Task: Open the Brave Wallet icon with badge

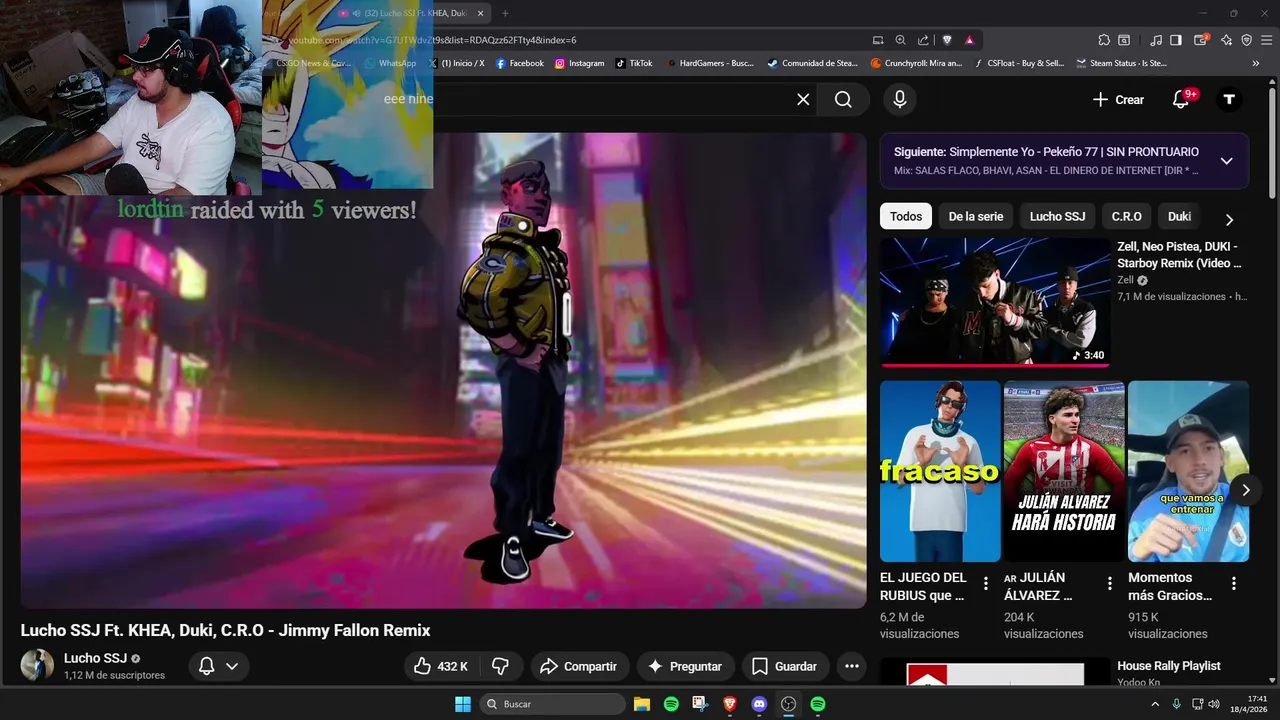Action: [1203, 40]
